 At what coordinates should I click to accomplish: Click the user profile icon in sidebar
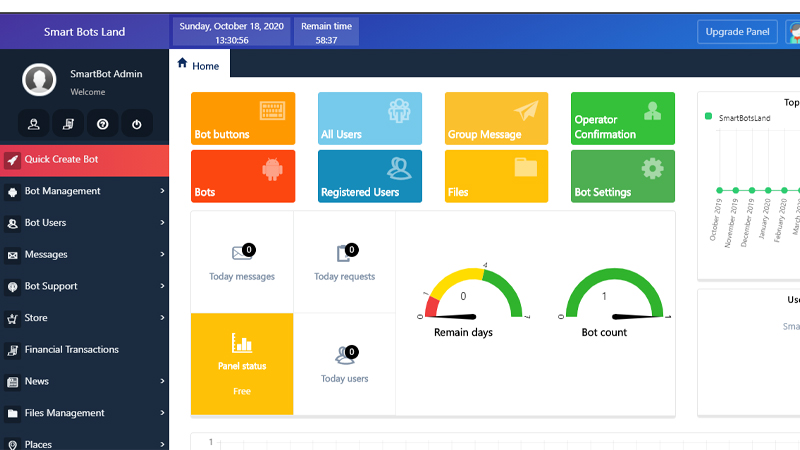click(34, 125)
